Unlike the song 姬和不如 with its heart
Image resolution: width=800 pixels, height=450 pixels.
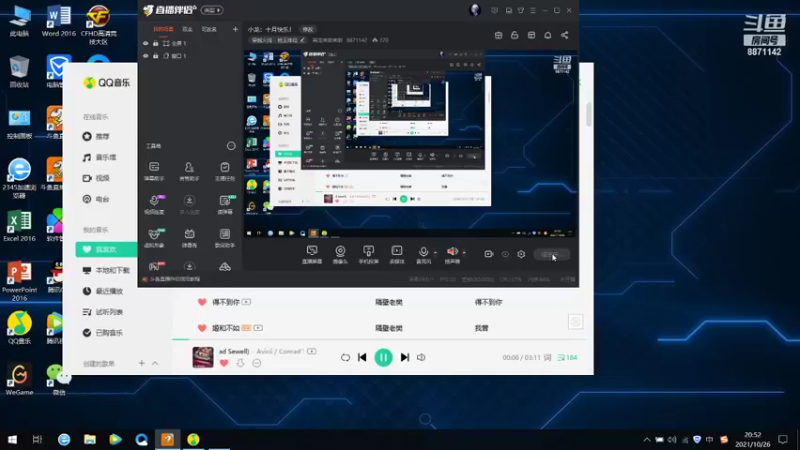pyautogui.click(x=202, y=328)
